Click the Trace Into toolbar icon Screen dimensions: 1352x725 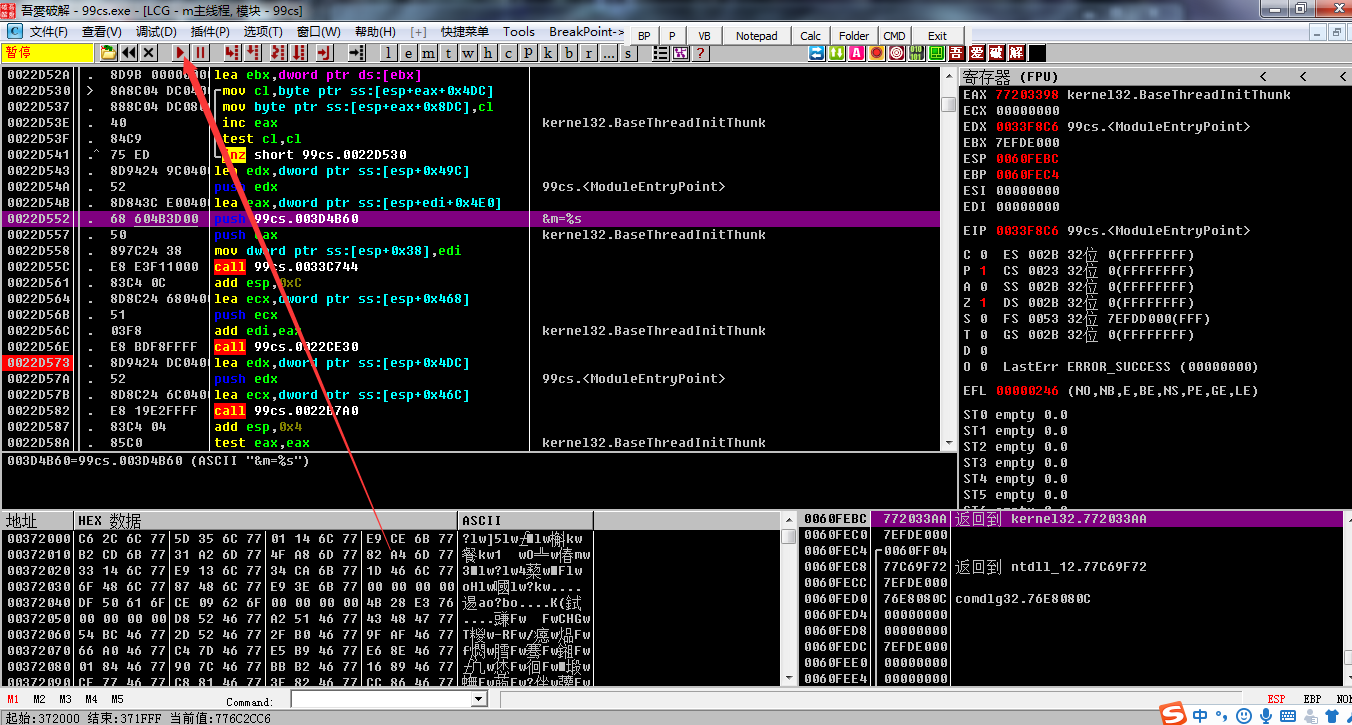coord(278,53)
